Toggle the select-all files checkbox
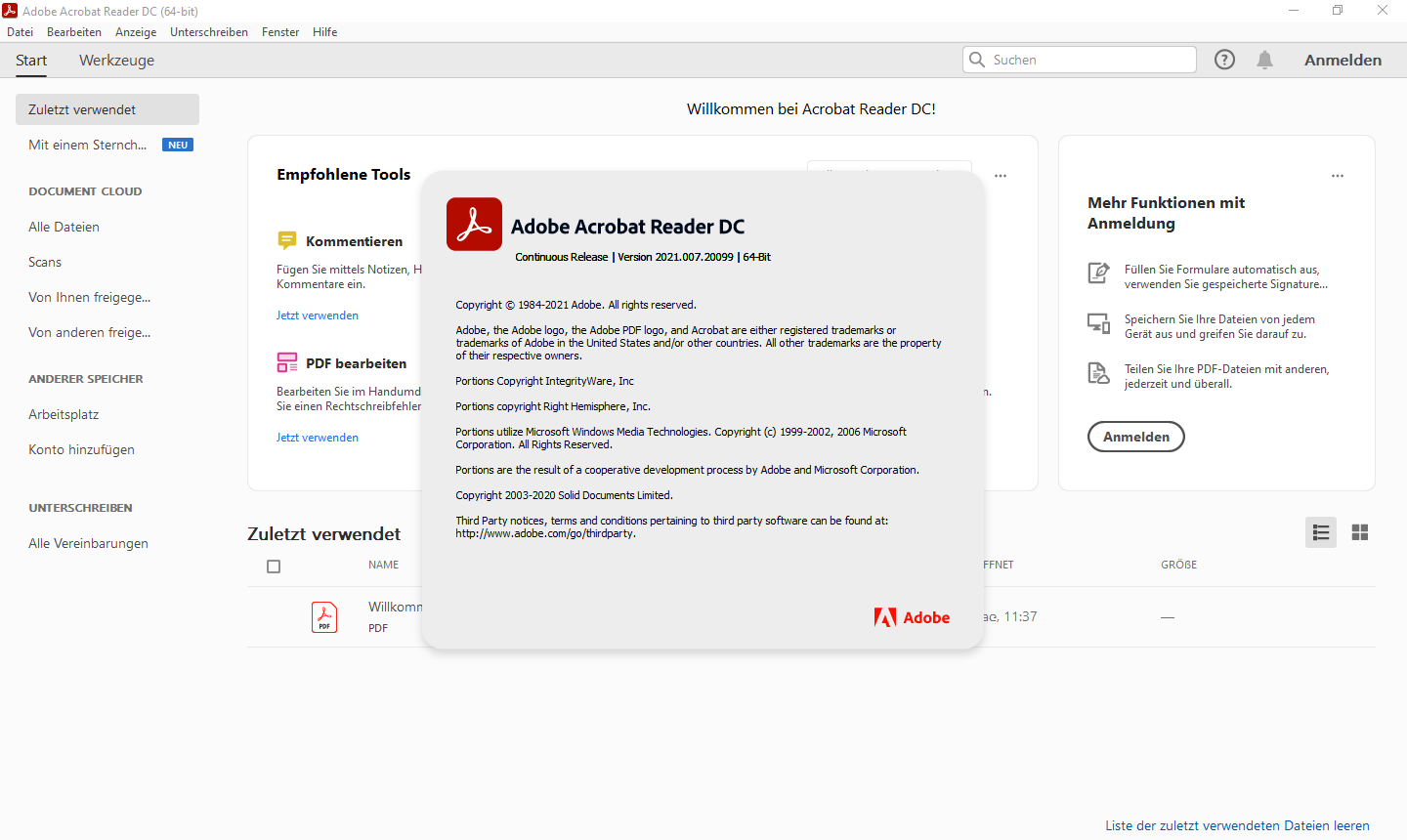The height and width of the screenshot is (840, 1407). (274, 567)
